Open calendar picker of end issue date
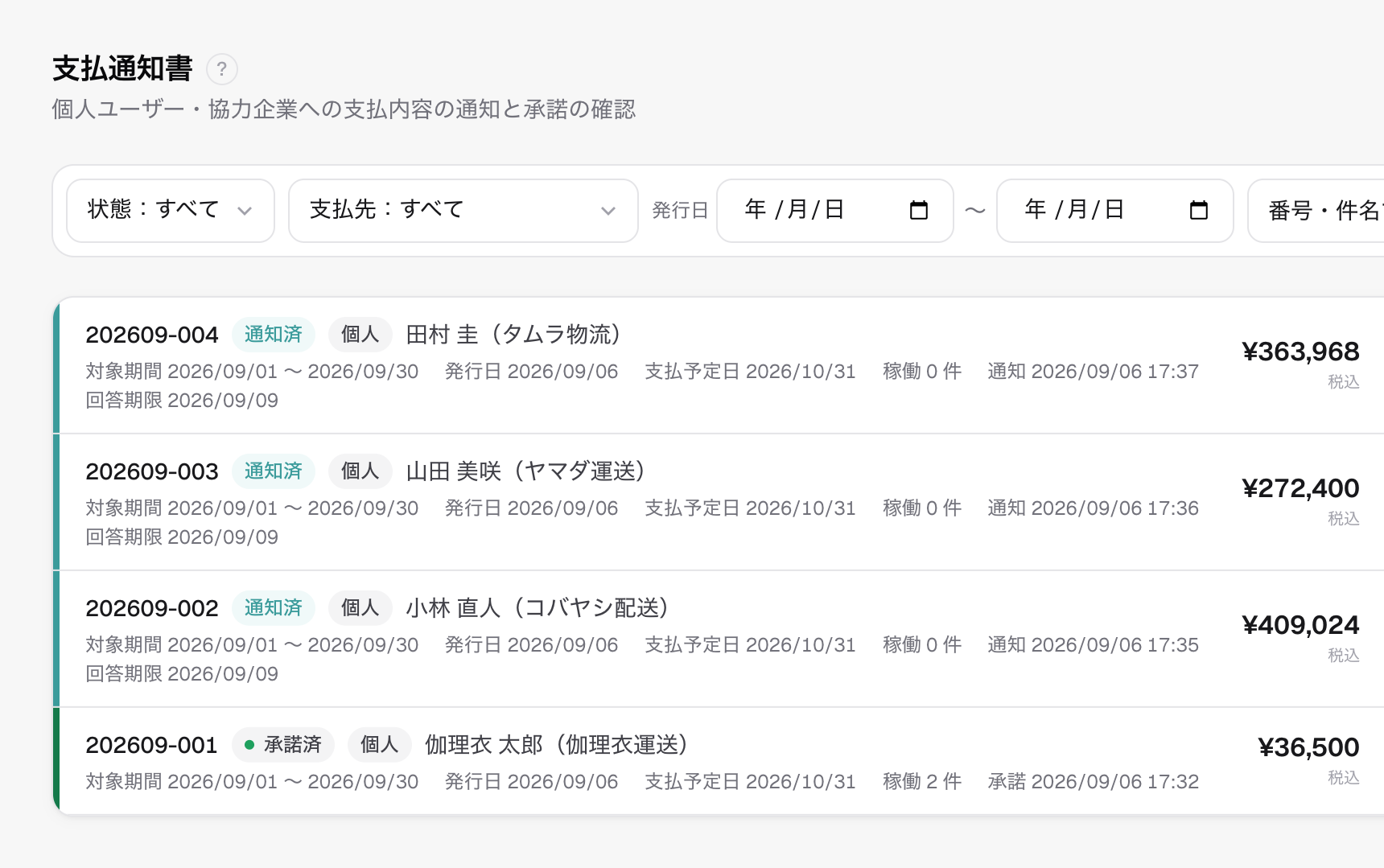1384x868 pixels. click(1198, 210)
